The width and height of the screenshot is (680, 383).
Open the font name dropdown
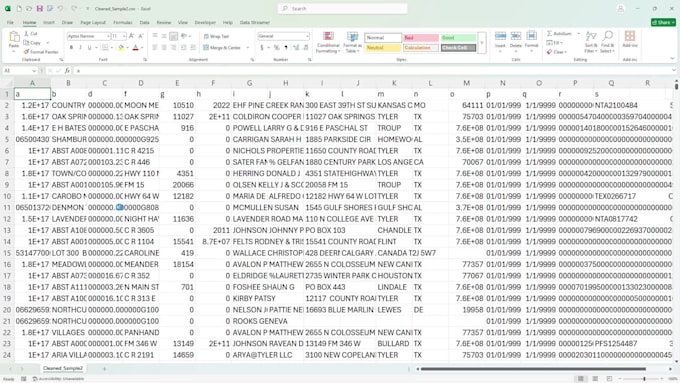108,36
